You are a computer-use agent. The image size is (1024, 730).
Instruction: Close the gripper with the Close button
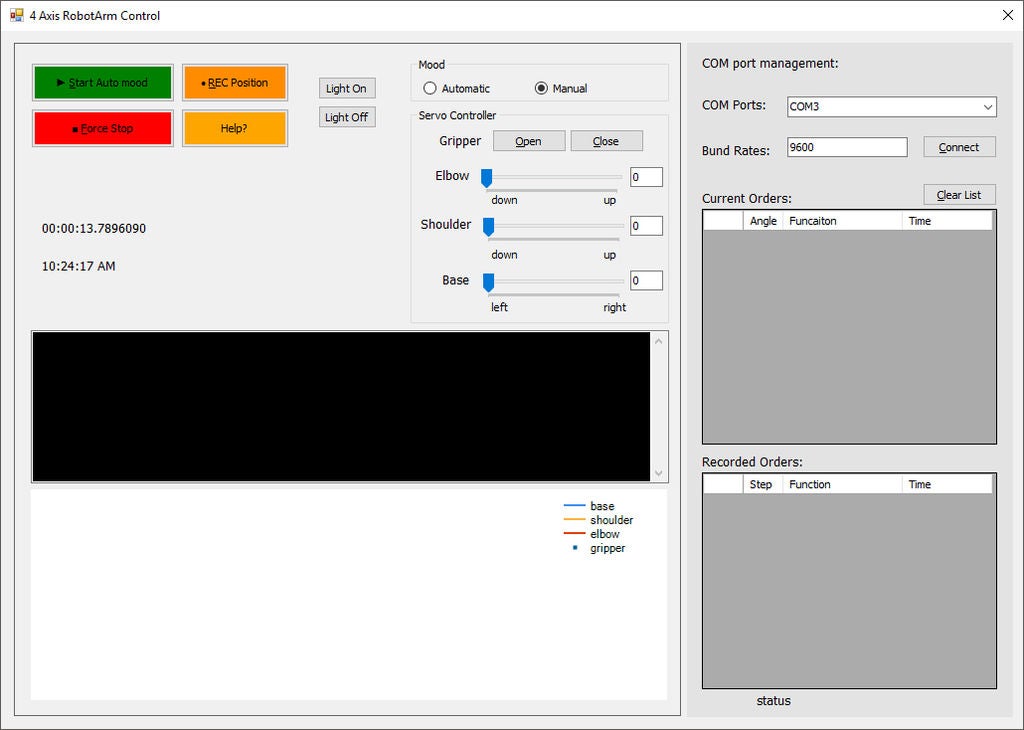pyautogui.click(x=606, y=141)
